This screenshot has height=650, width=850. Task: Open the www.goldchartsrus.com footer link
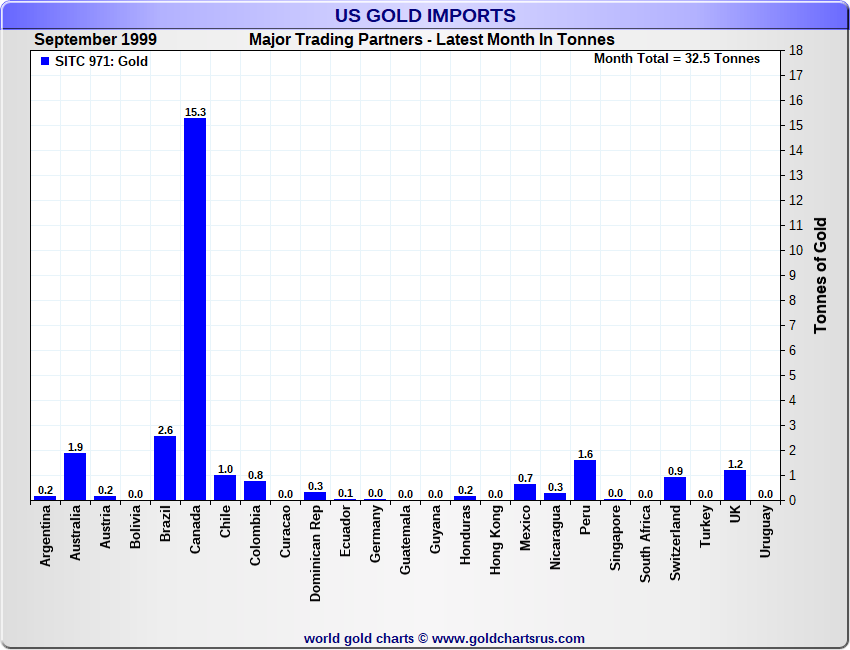click(x=508, y=638)
